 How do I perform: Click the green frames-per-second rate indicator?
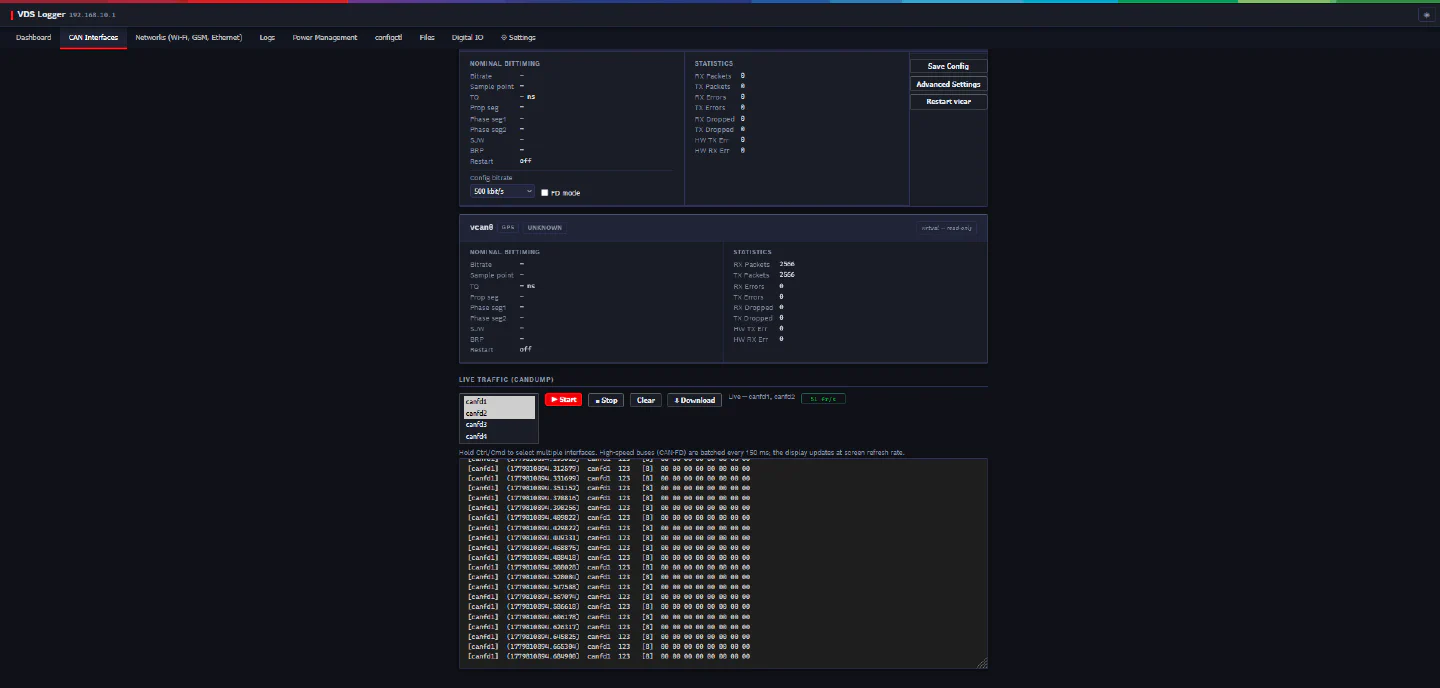824,399
